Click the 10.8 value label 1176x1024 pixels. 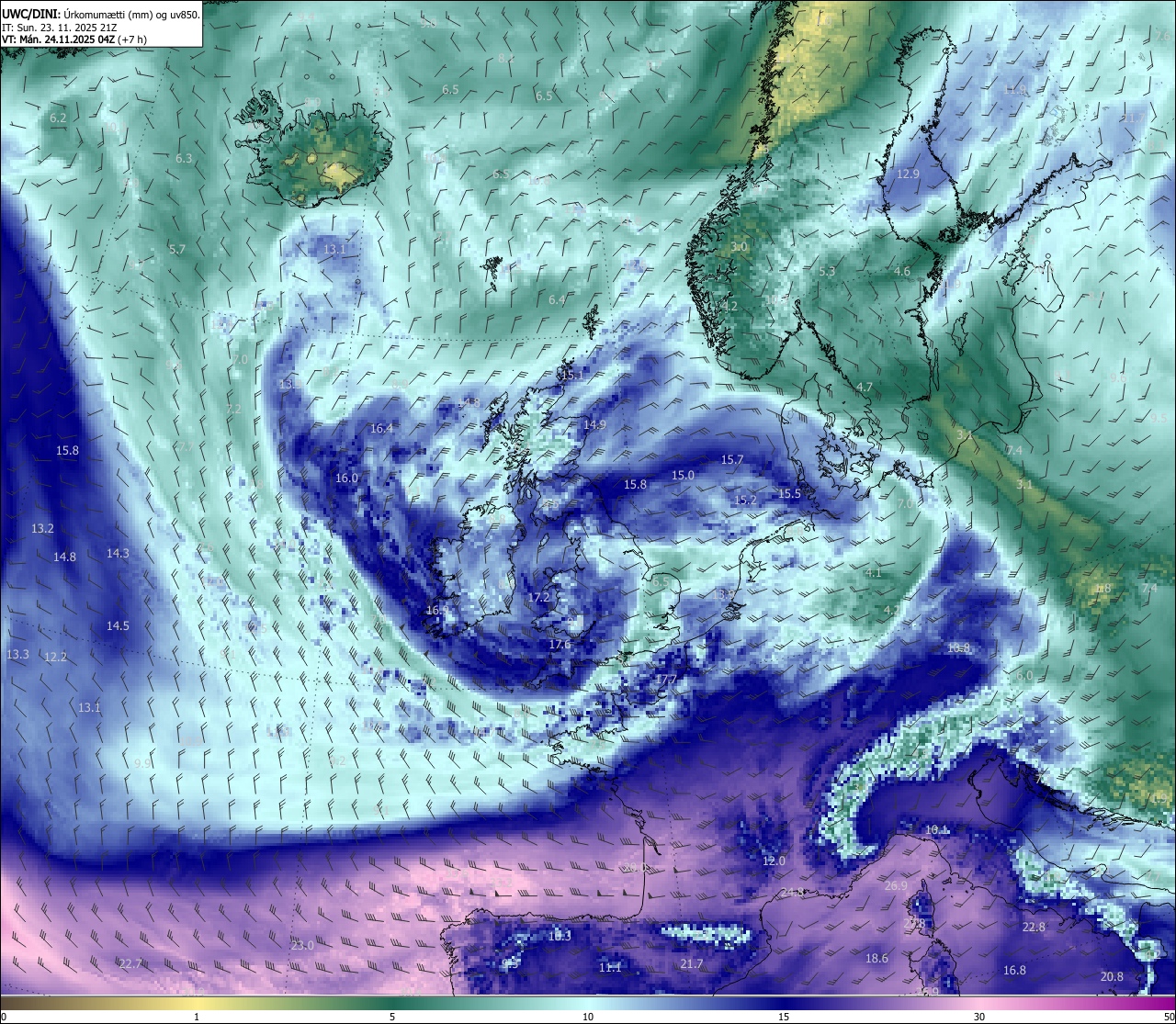(x=958, y=648)
